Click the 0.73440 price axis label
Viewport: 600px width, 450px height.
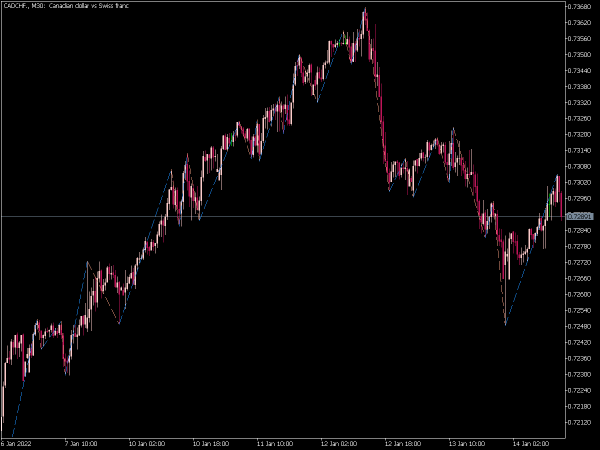click(580, 71)
